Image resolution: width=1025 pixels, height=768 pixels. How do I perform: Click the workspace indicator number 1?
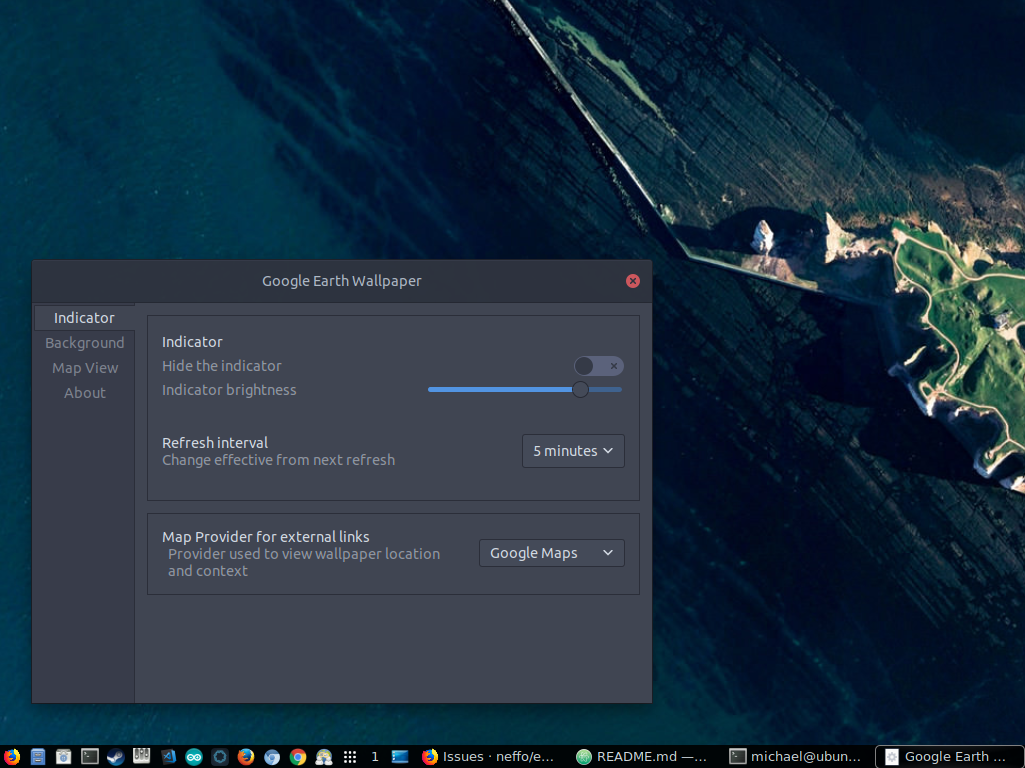(375, 757)
